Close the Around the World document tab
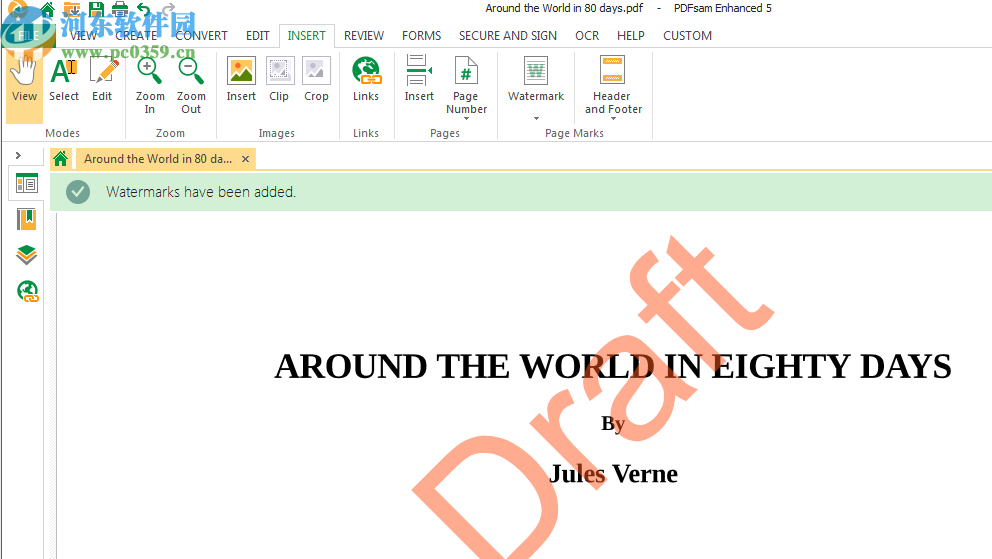 coord(245,159)
